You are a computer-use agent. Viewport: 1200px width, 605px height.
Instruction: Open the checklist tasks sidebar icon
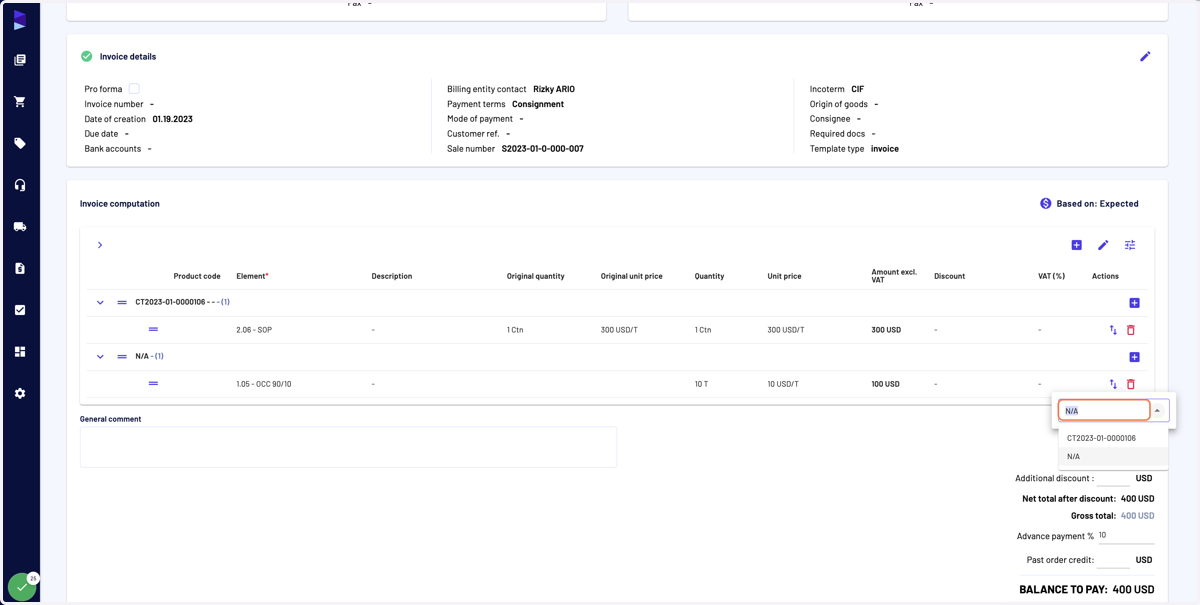tap(20, 310)
